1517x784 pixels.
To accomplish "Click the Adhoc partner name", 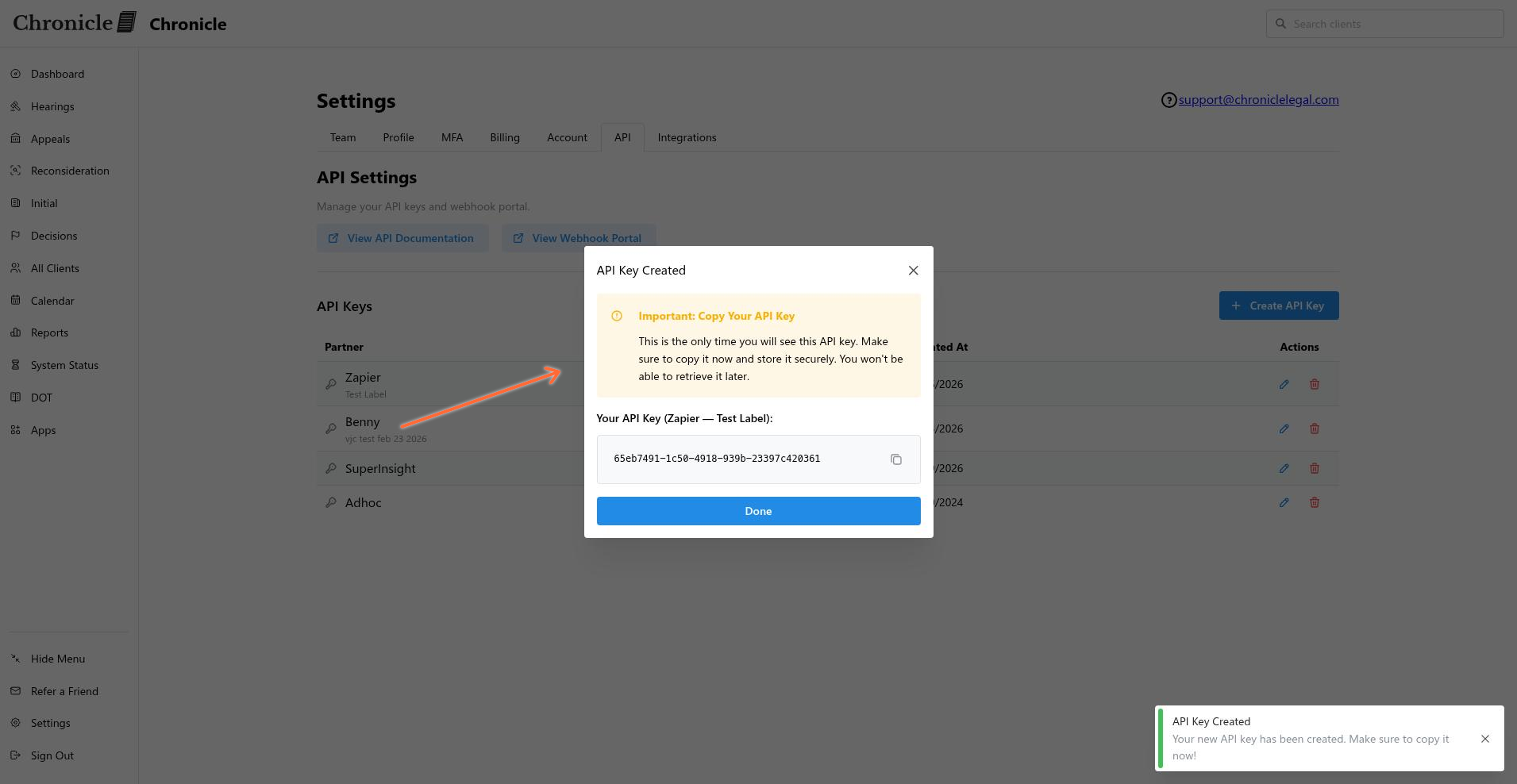I will click(363, 503).
